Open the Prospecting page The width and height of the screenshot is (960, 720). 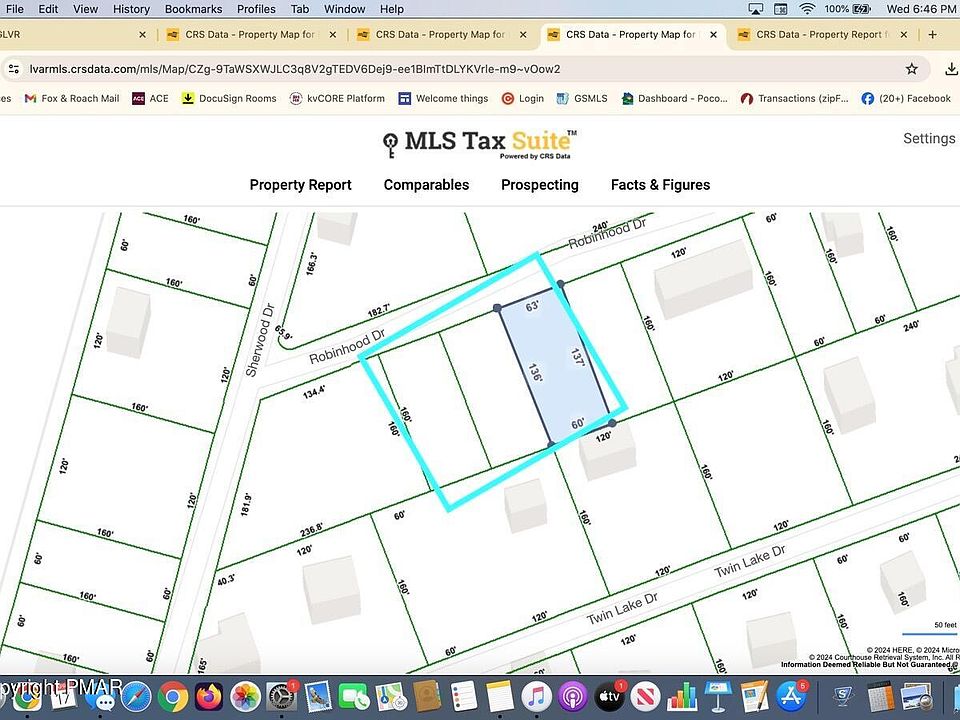(539, 185)
